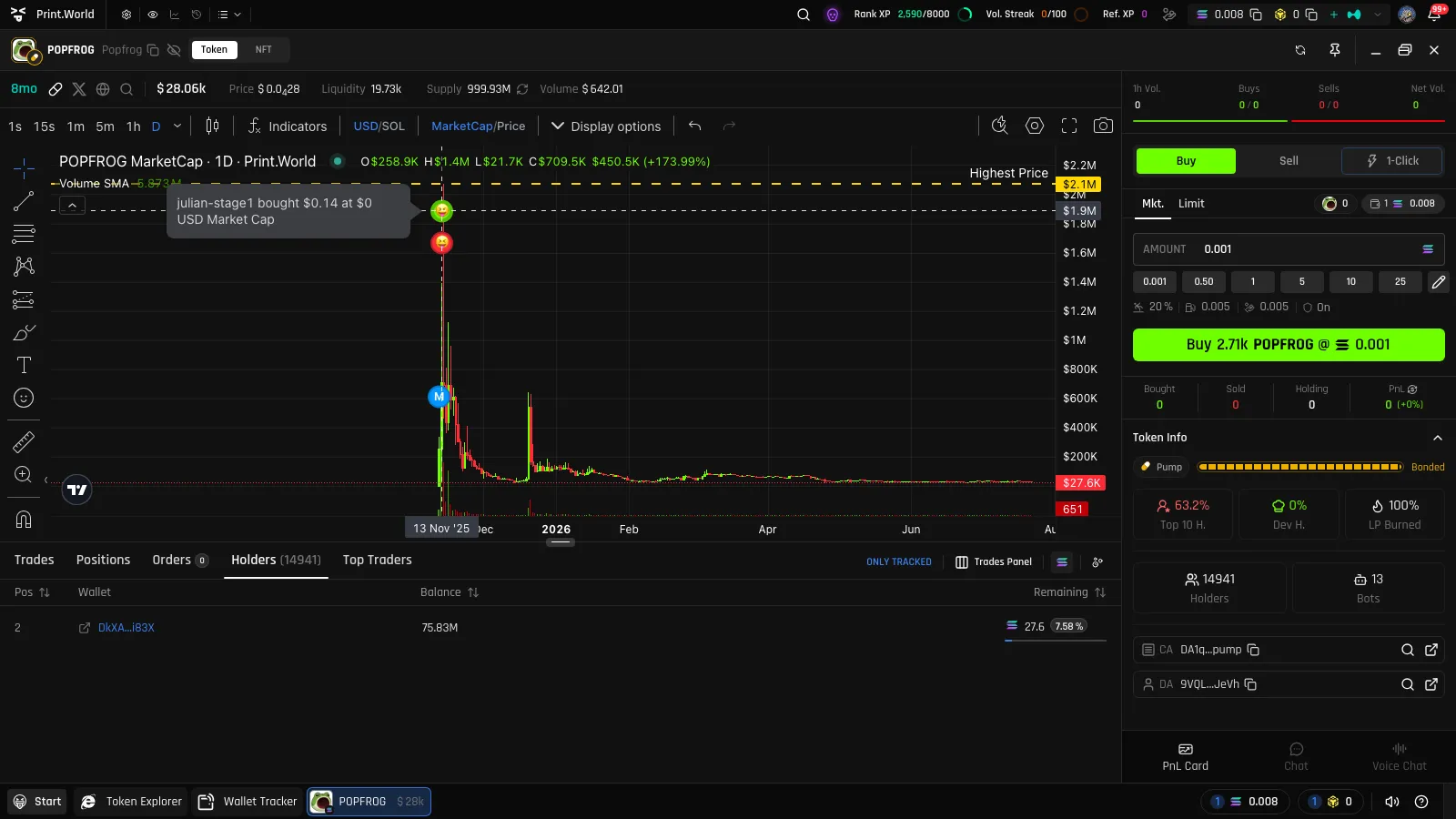Switch asset type to Token
The image size is (1456, 819).
(x=215, y=50)
